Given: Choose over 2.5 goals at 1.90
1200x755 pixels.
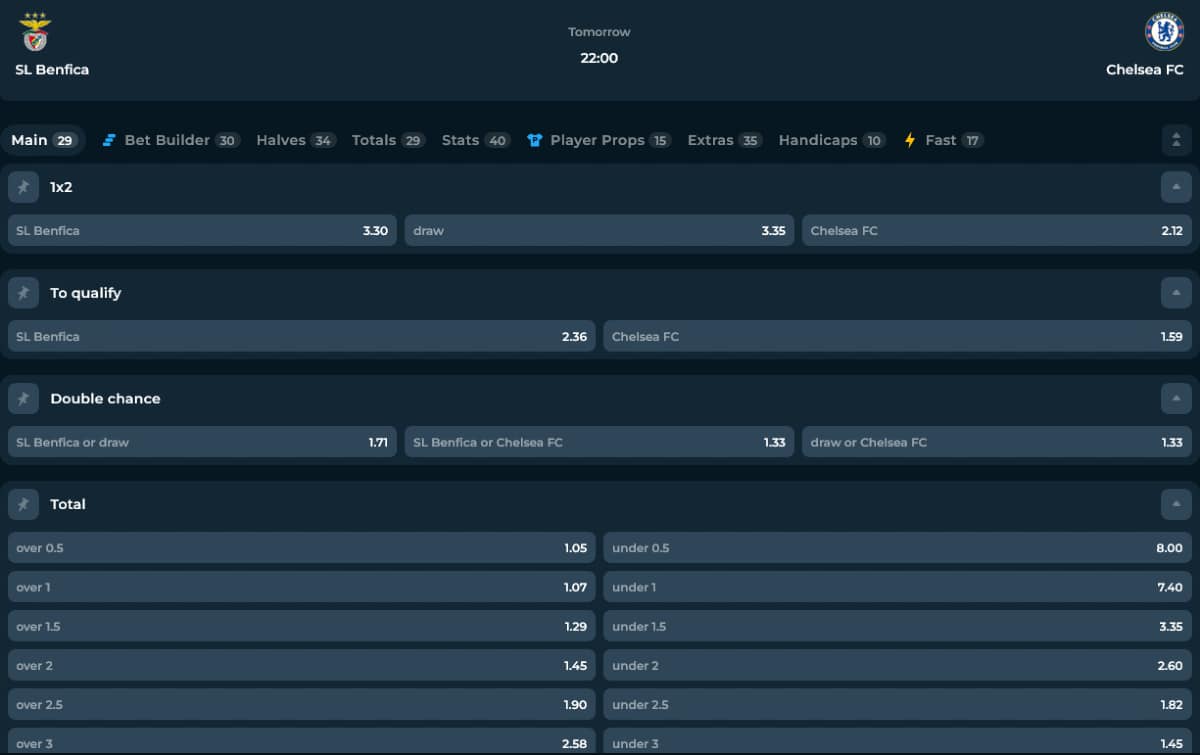Looking at the screenshot, I should pos(302,704).
